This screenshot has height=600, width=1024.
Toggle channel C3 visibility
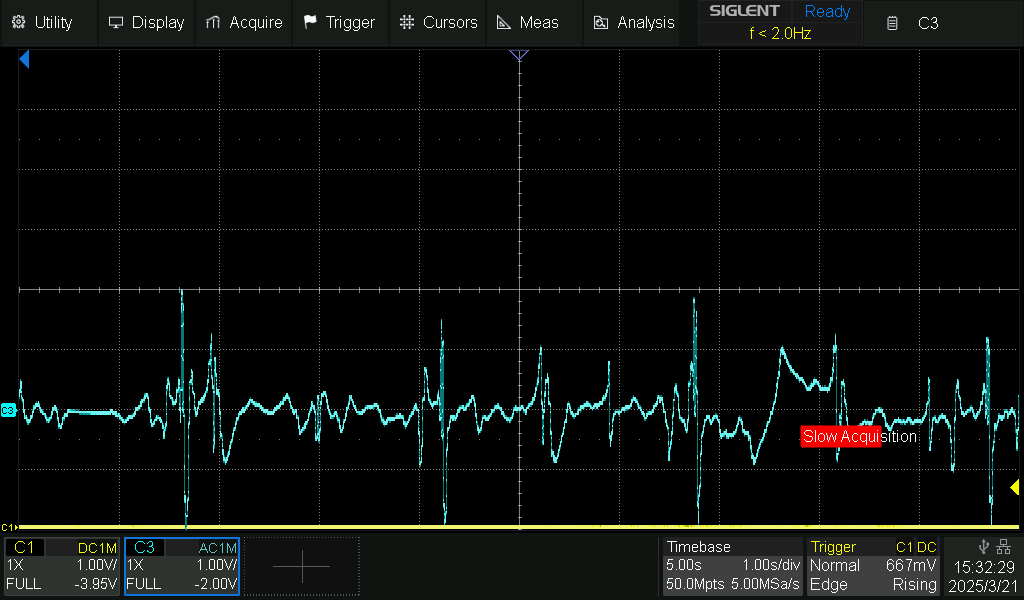point(145,547)
